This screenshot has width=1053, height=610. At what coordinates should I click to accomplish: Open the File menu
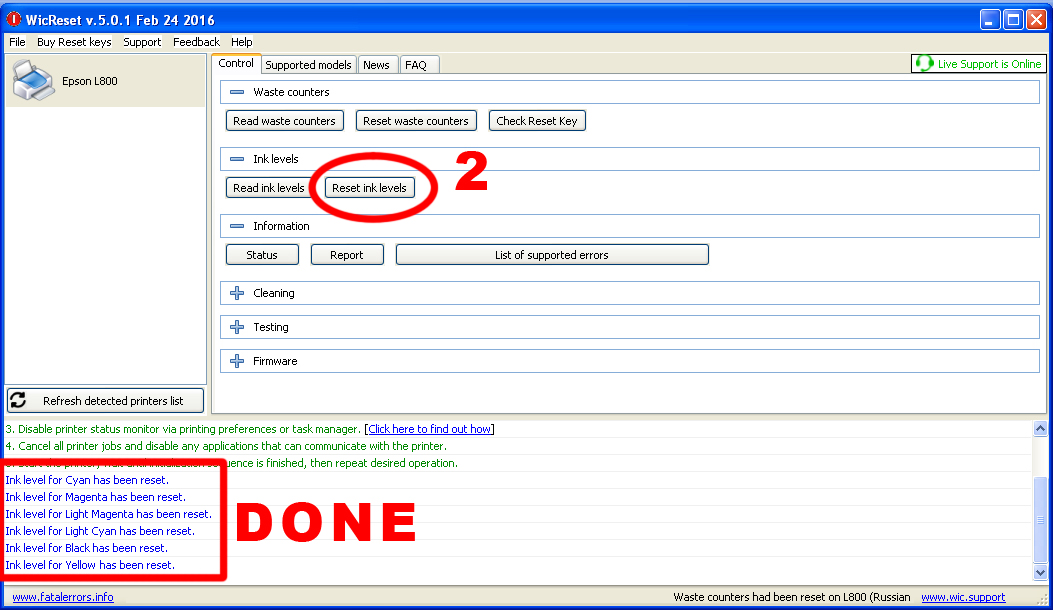point(17,42)
